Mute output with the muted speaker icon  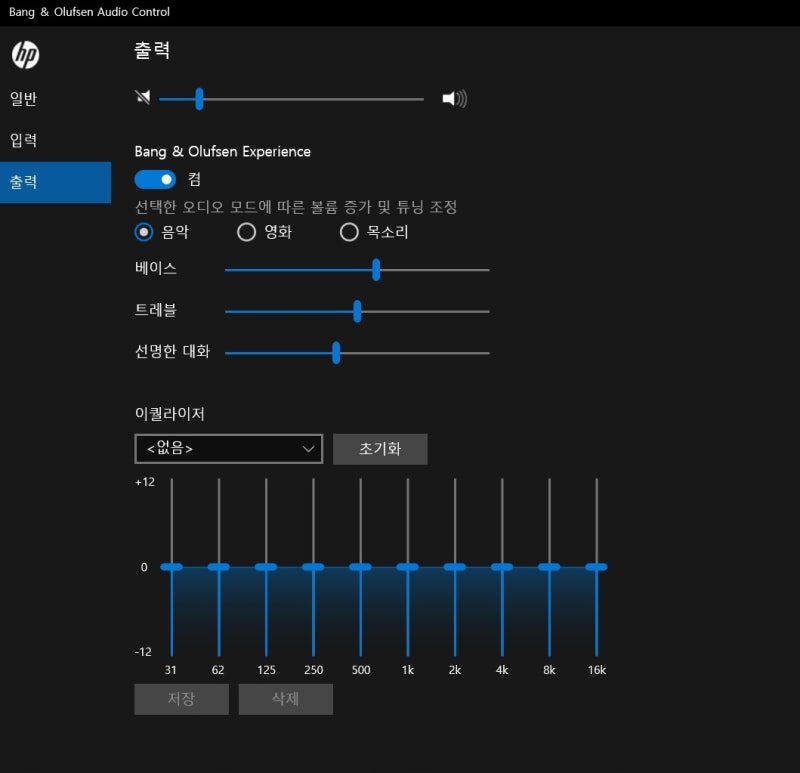143,97
